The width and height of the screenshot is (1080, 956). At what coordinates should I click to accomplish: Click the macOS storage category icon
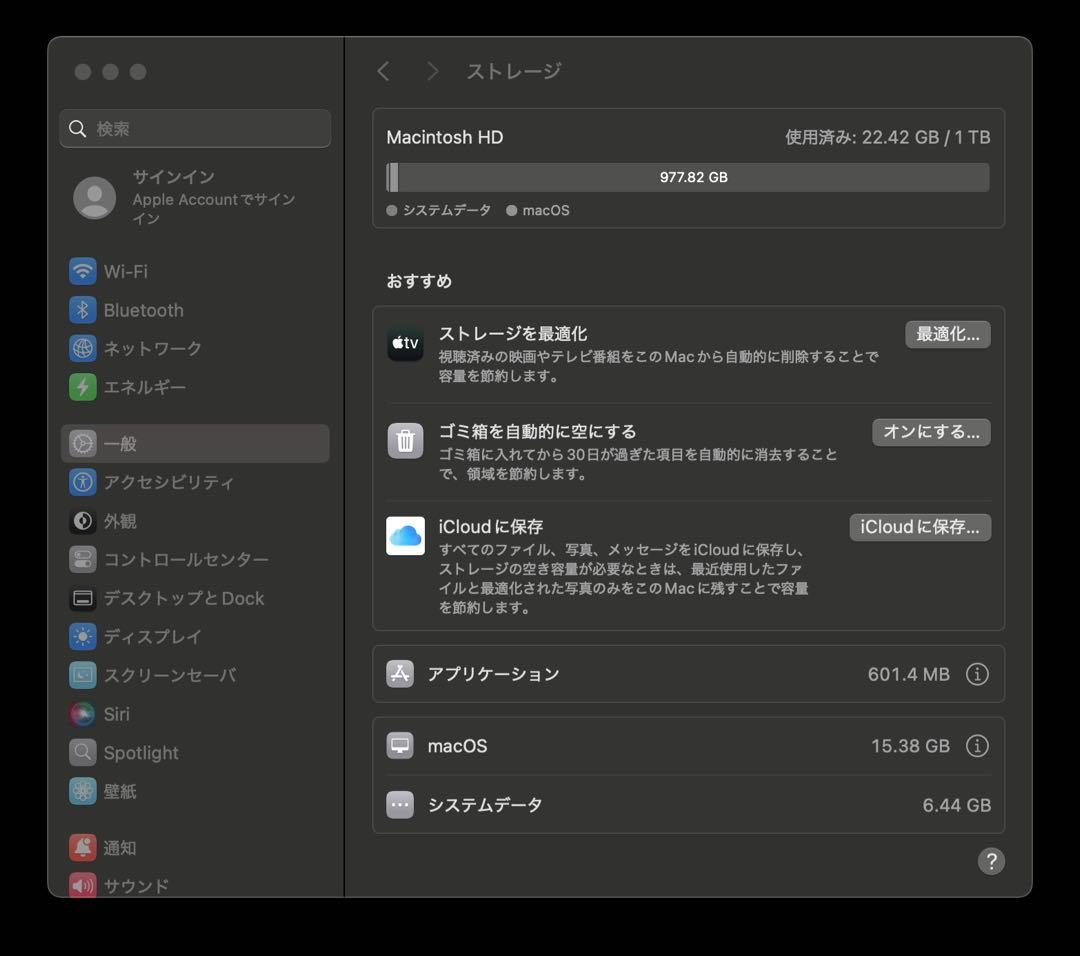click(400, 745)
